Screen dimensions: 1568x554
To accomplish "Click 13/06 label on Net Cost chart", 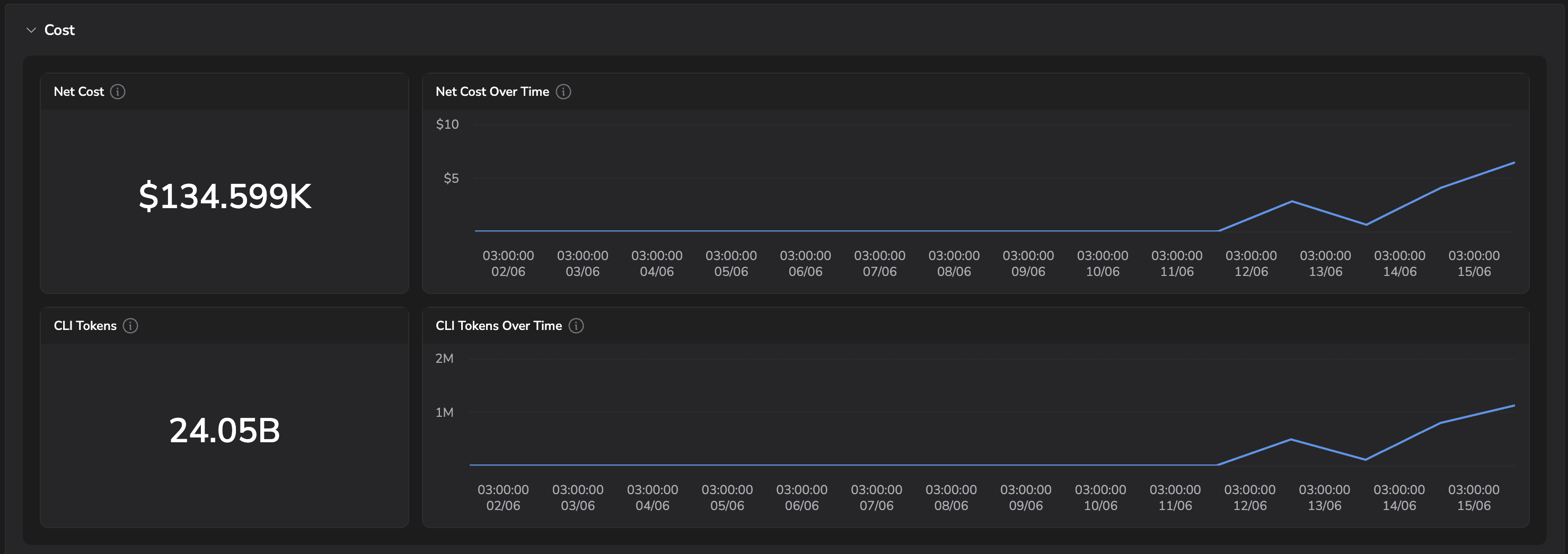I will pos(1325,272).
